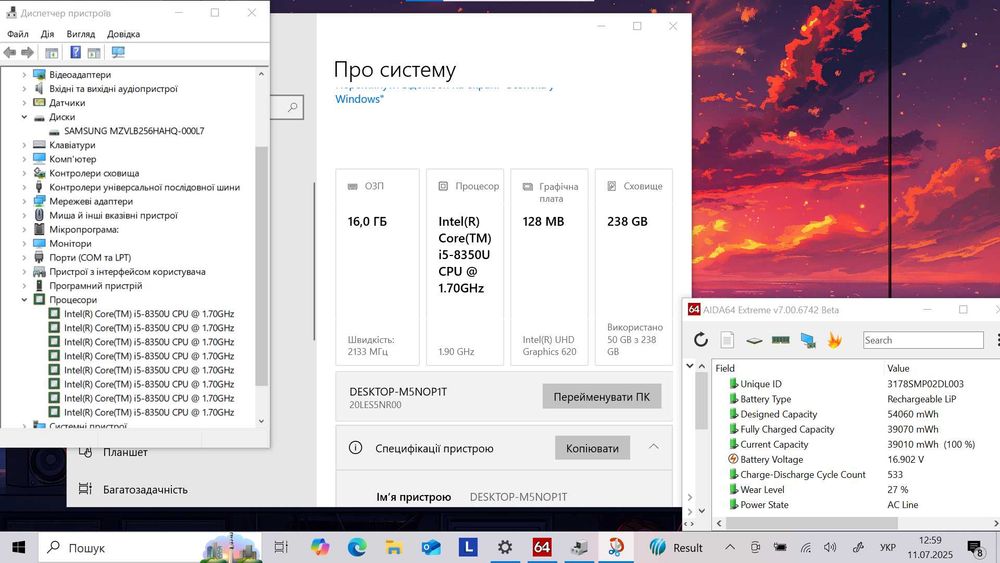This screenshot has height=563, width=1000.
Task: Click the Back arrow in Device Manager toolbar
Action: tap(10, 52)
